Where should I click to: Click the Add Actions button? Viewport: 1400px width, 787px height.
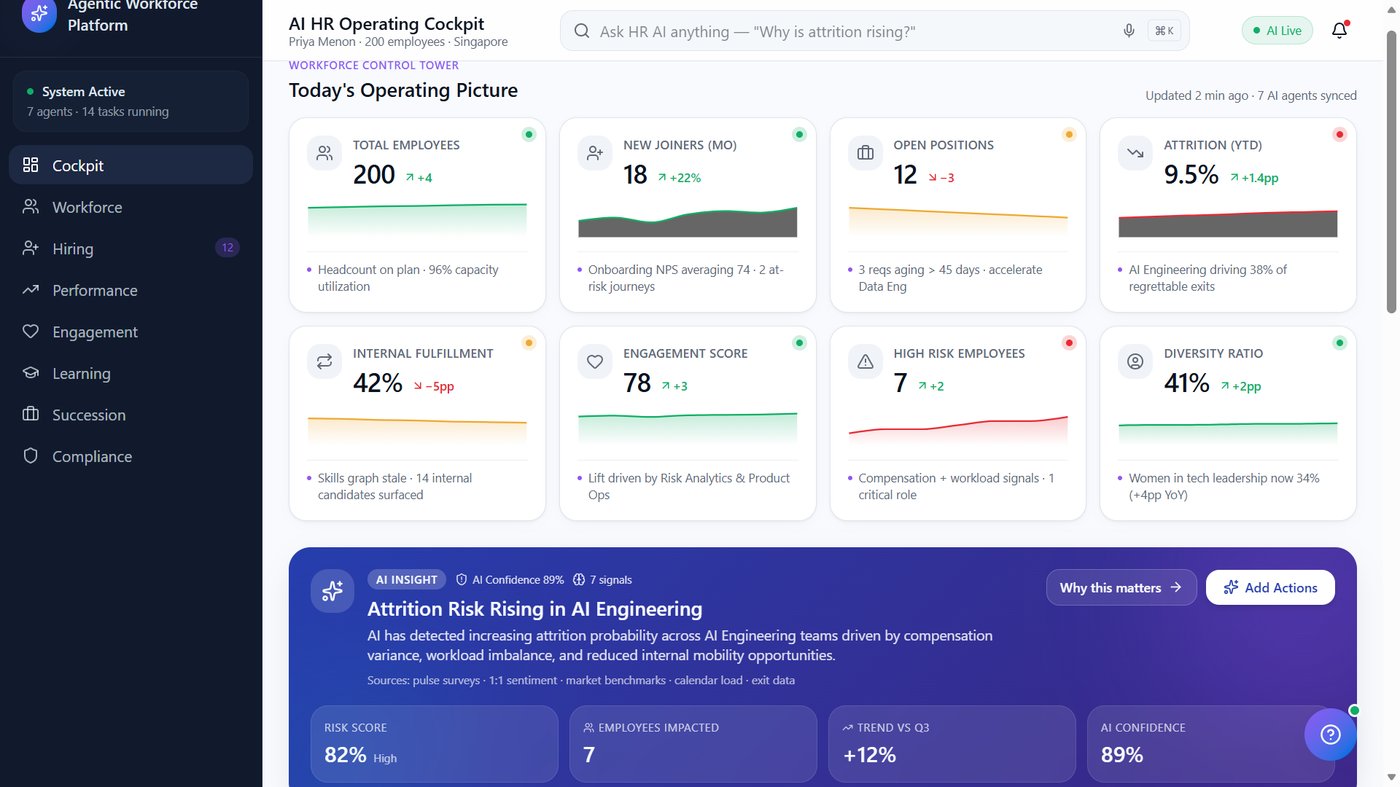[x=1270, y=588]
